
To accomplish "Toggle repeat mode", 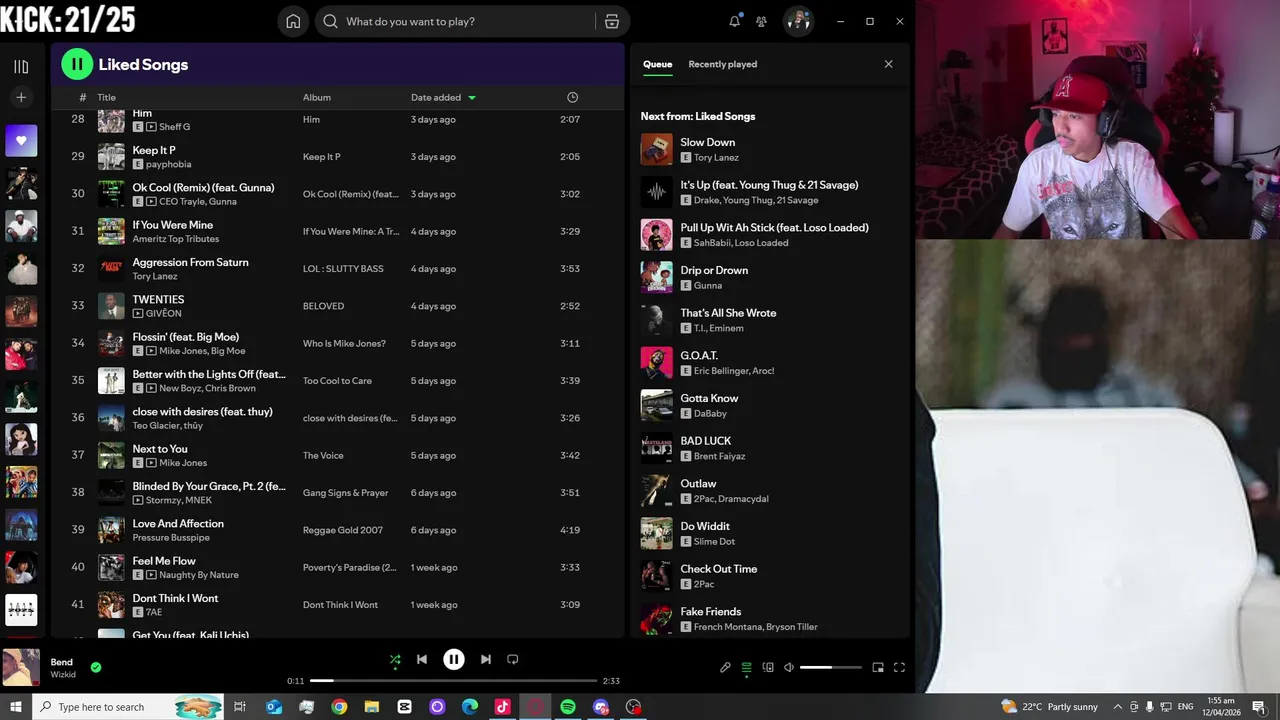I will tap(513, 659).
